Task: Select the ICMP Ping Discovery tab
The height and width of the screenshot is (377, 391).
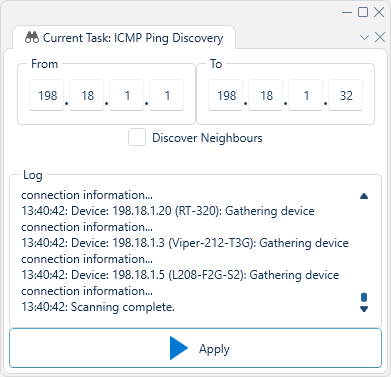Action: click(124, 38)
